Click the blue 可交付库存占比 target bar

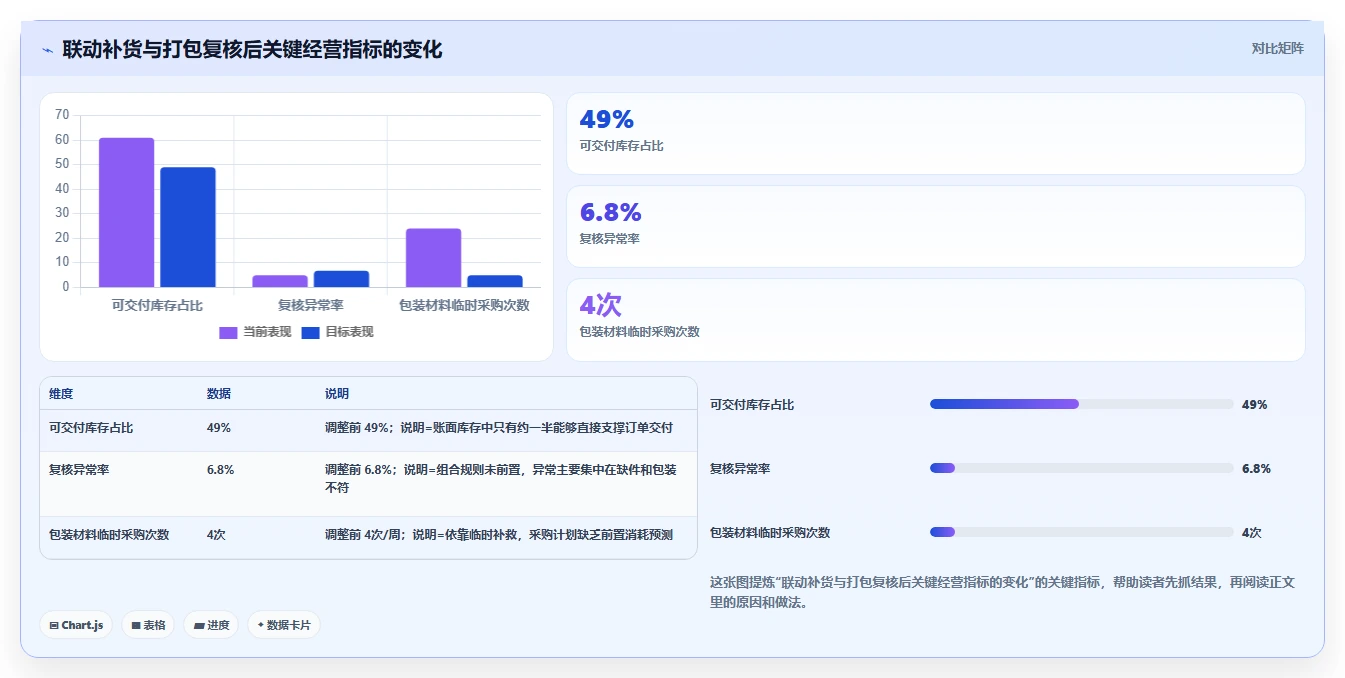[188, 228]
